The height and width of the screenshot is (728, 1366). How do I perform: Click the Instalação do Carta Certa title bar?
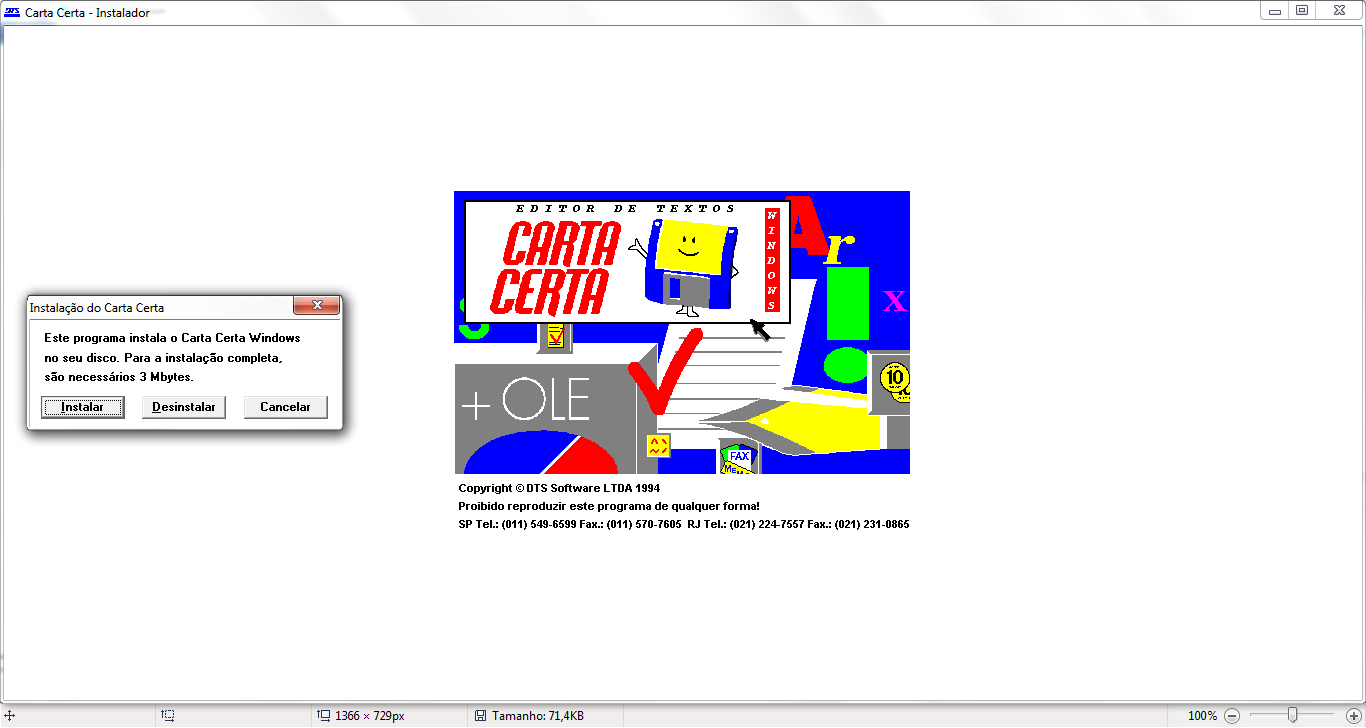pos(150,307)
